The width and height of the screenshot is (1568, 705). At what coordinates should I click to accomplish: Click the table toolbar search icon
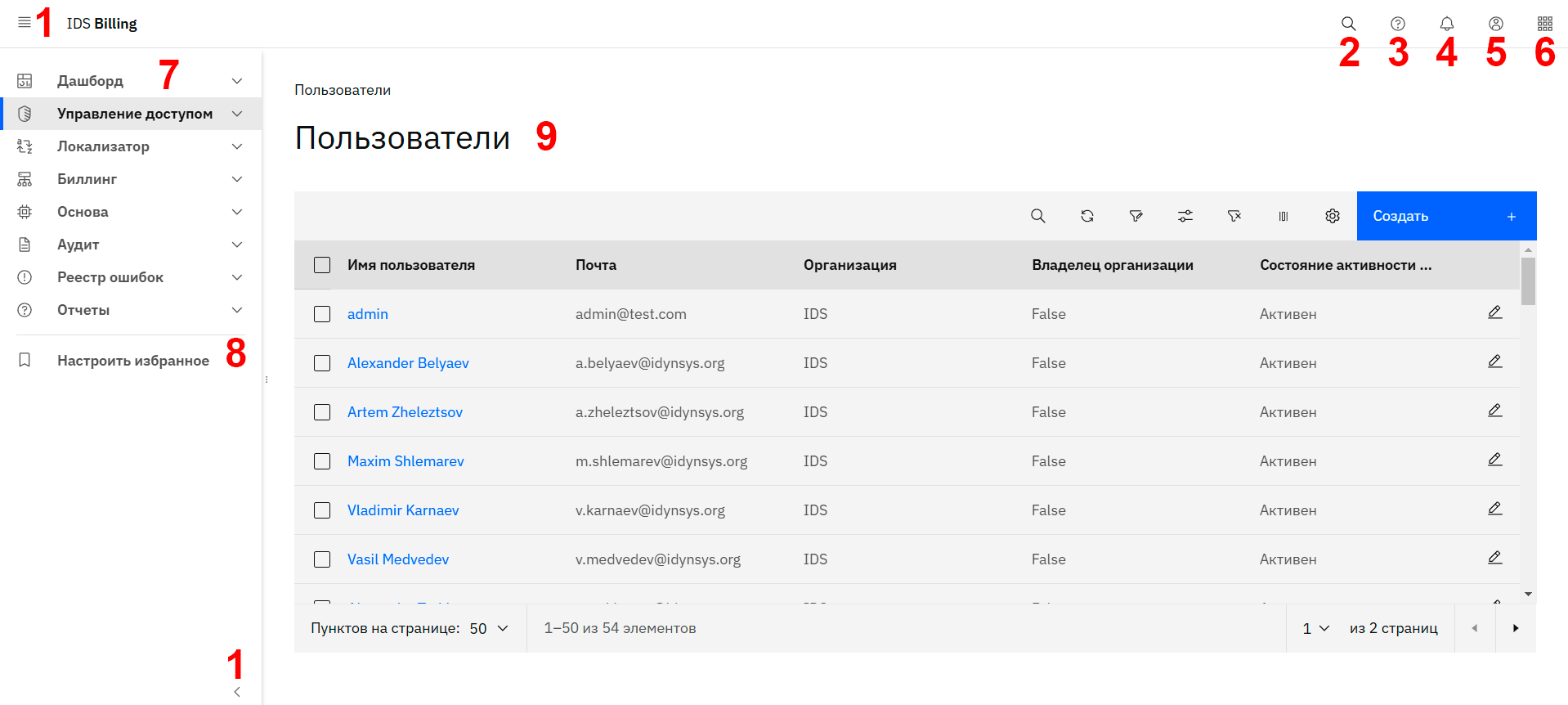pos(1037,216)
